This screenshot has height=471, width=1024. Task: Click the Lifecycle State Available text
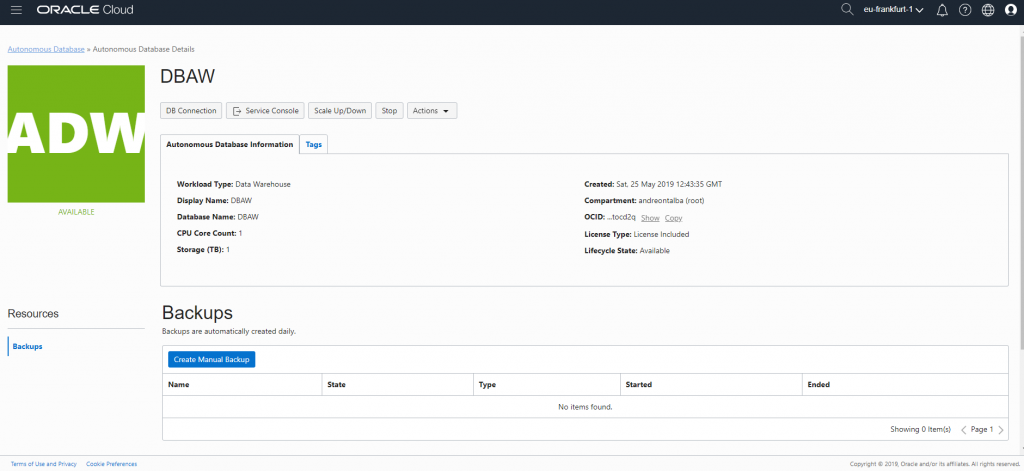coord(627,251)
